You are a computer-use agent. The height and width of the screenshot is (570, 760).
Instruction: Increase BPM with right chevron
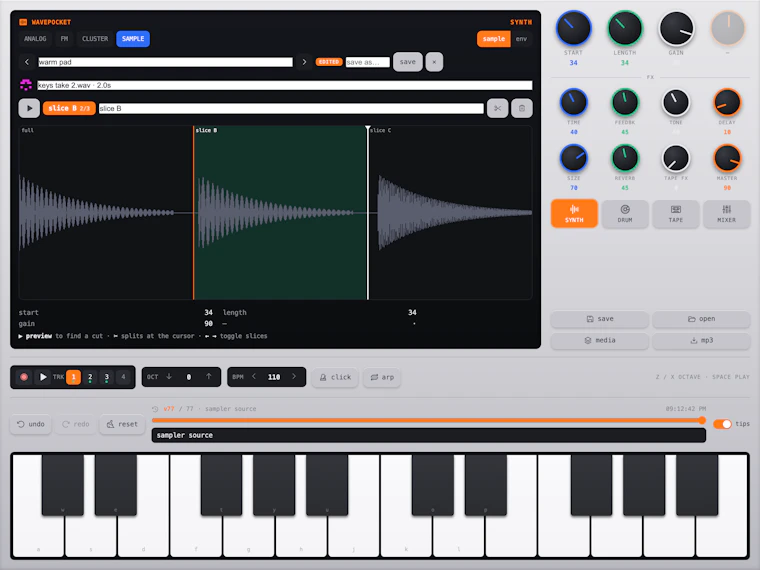click(x=294, y=377)
